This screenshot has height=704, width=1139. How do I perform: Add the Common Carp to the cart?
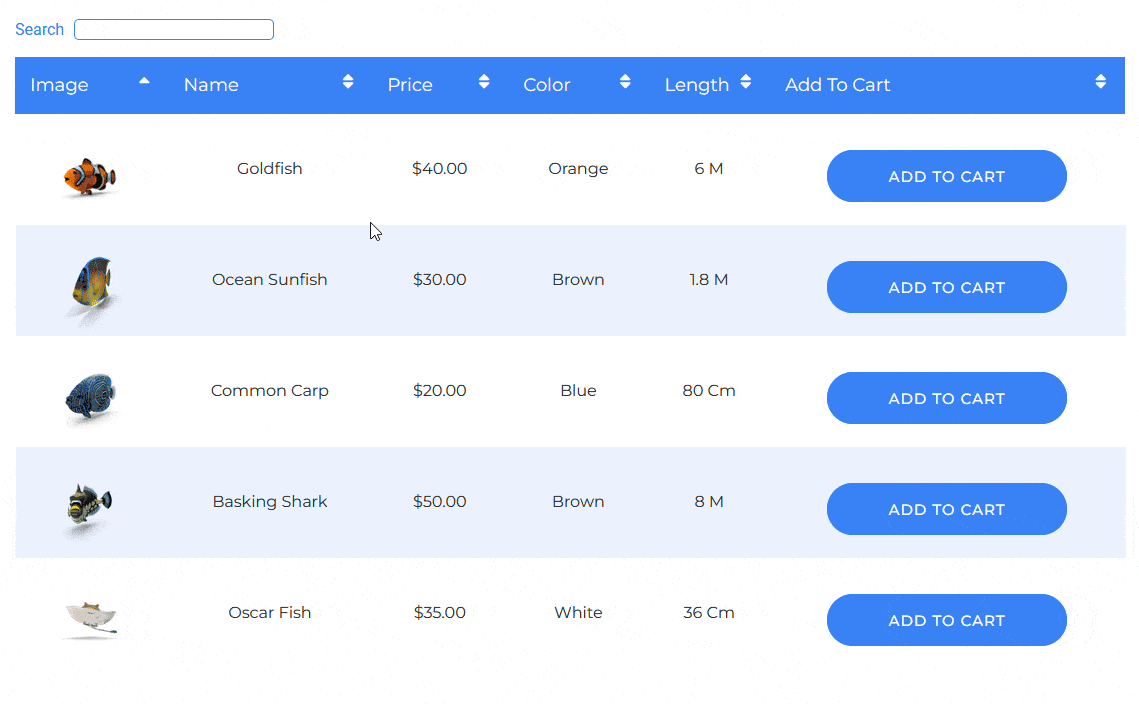tap(946, 398)
